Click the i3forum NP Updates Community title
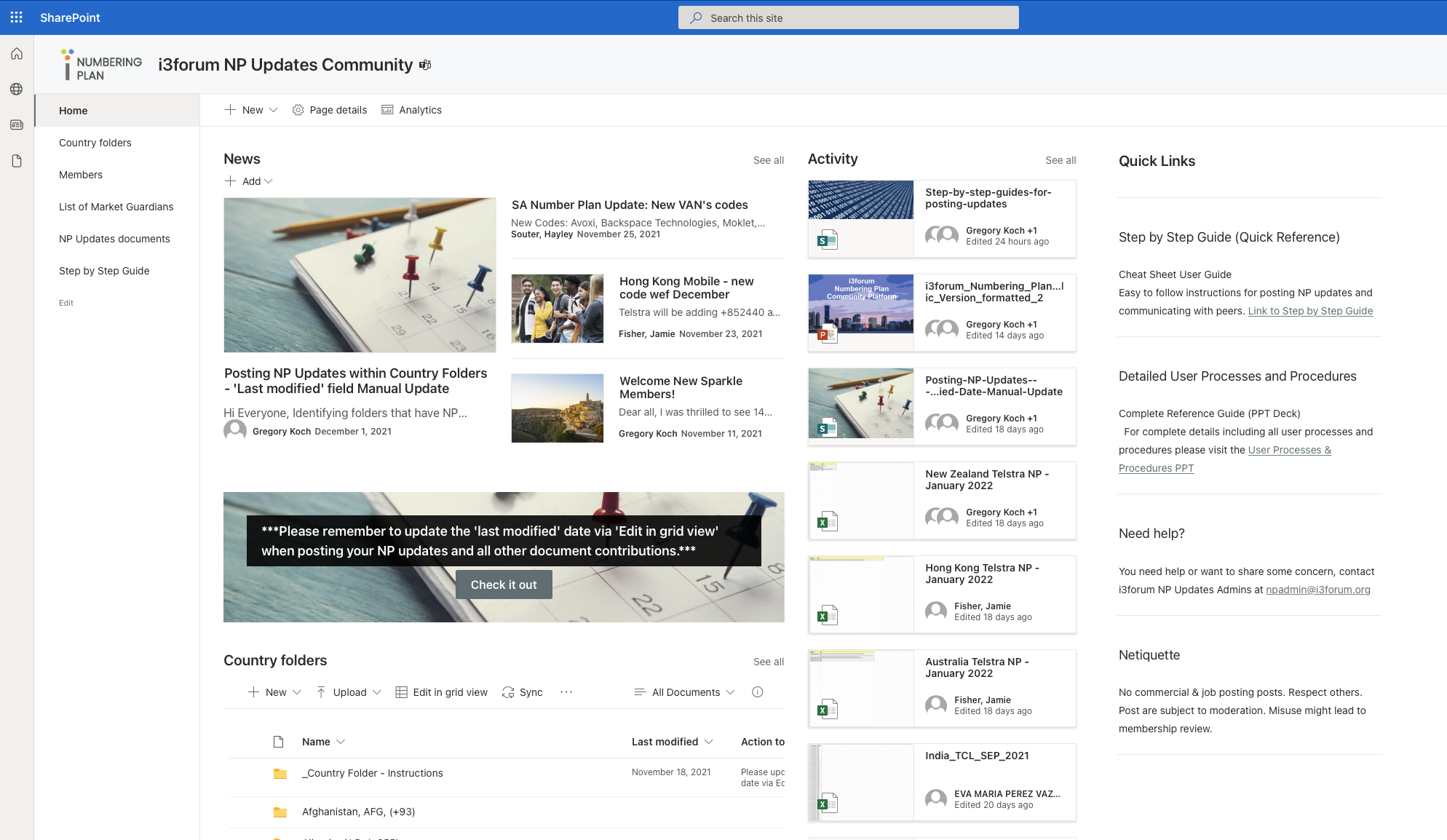 [285, 65]
